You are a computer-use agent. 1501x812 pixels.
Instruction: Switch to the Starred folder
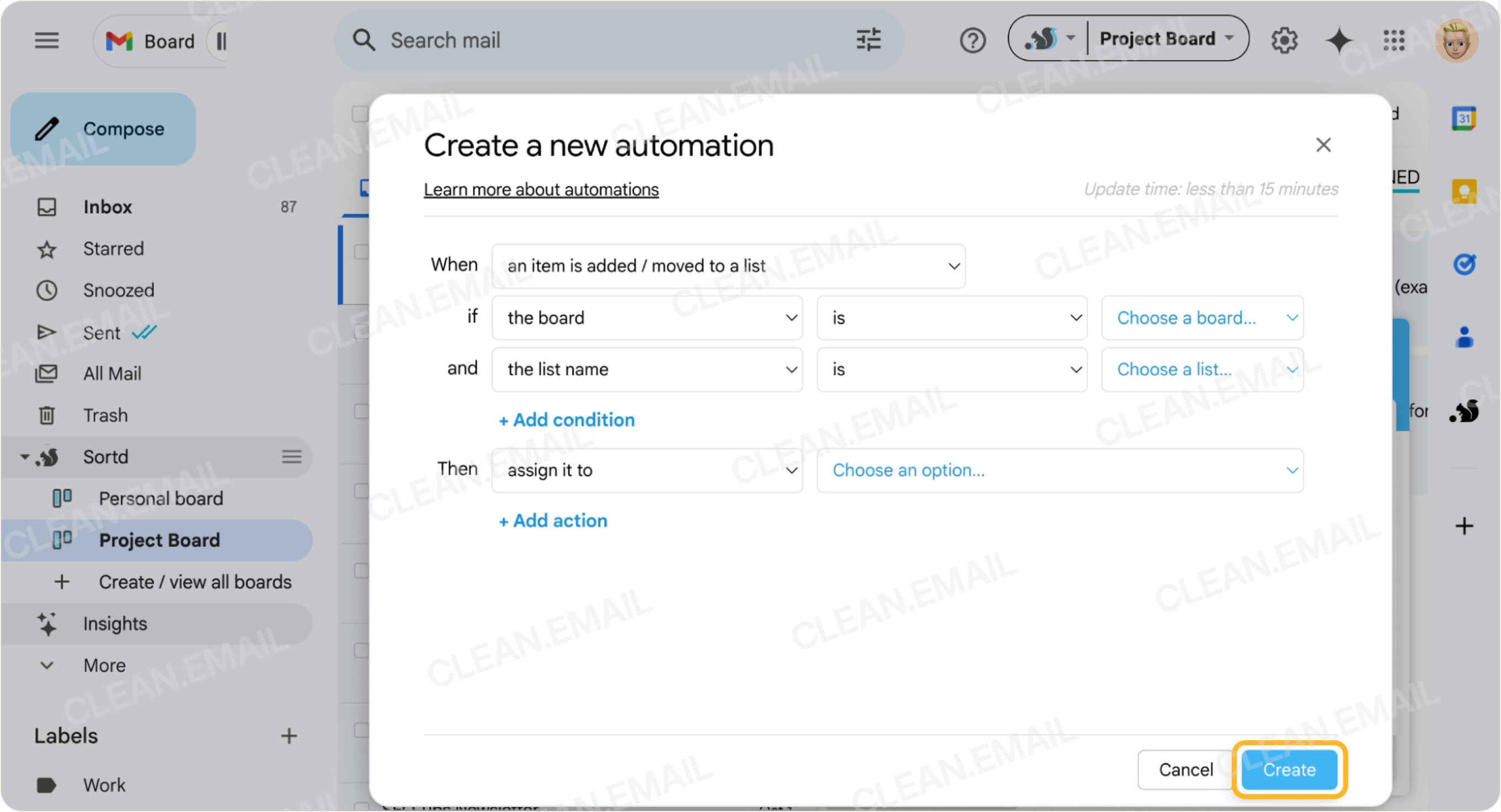[113, 249]
